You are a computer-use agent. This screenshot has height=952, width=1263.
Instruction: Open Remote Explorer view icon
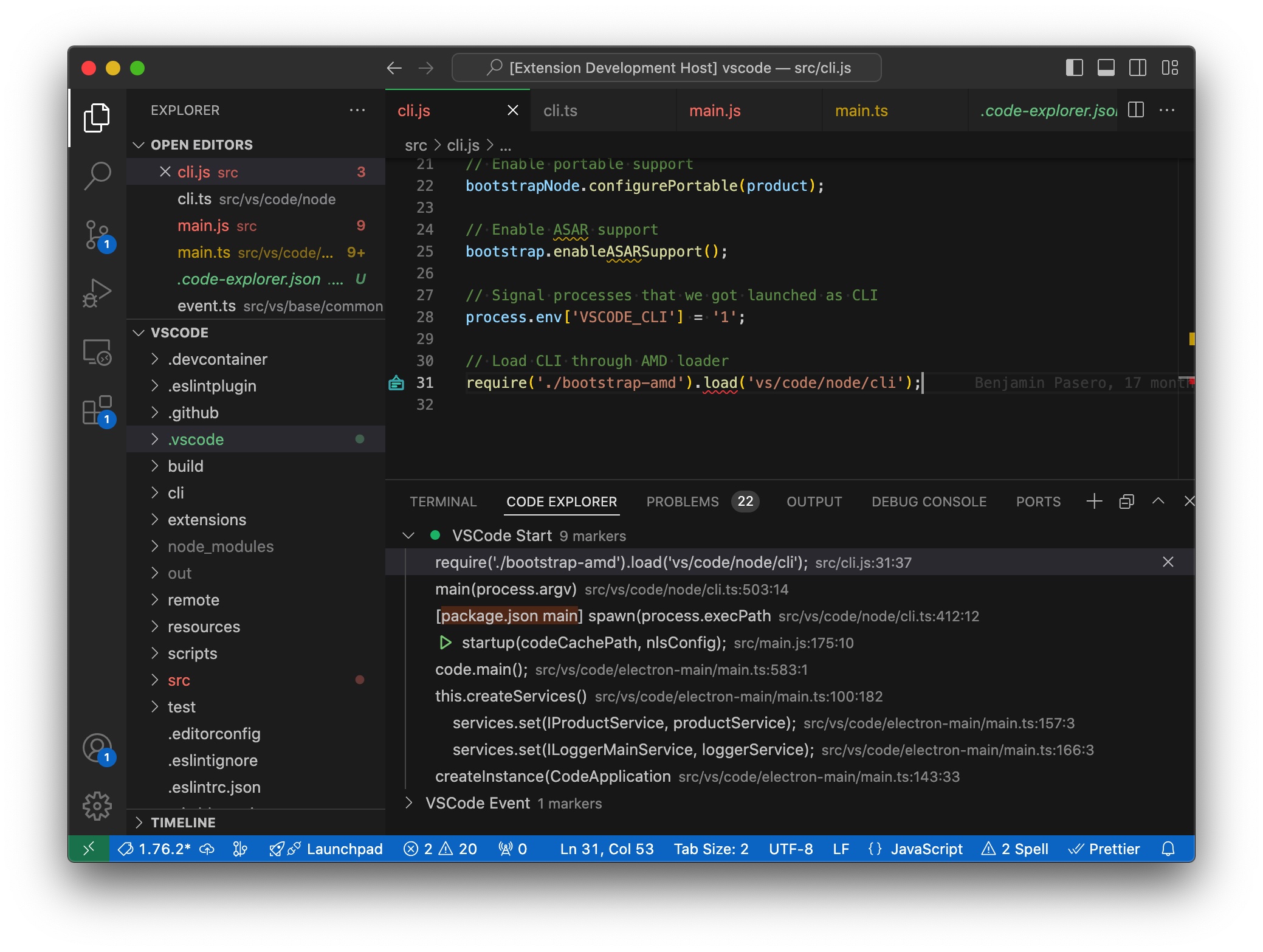tap(97, 352)
